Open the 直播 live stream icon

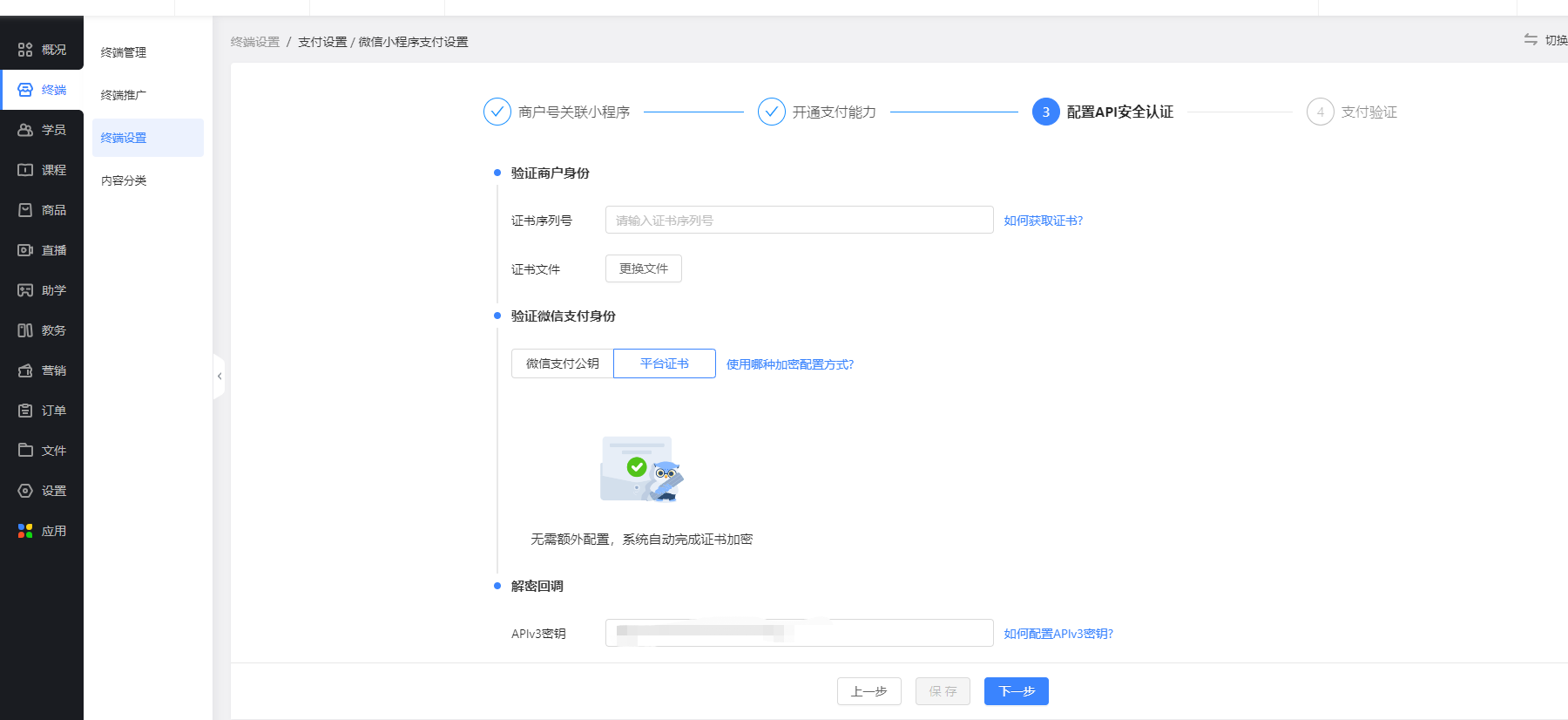[25, 250]
